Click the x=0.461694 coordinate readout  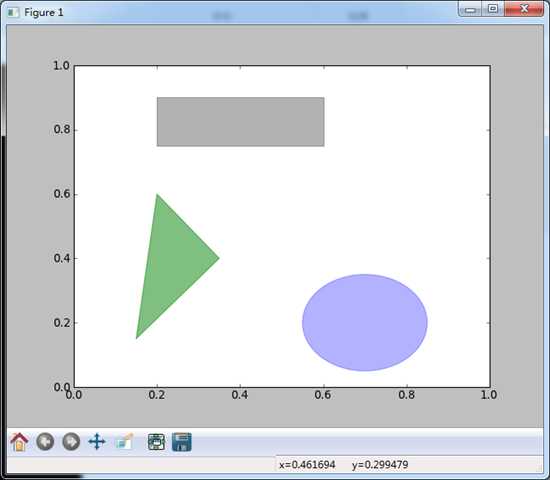click(307, 465)
